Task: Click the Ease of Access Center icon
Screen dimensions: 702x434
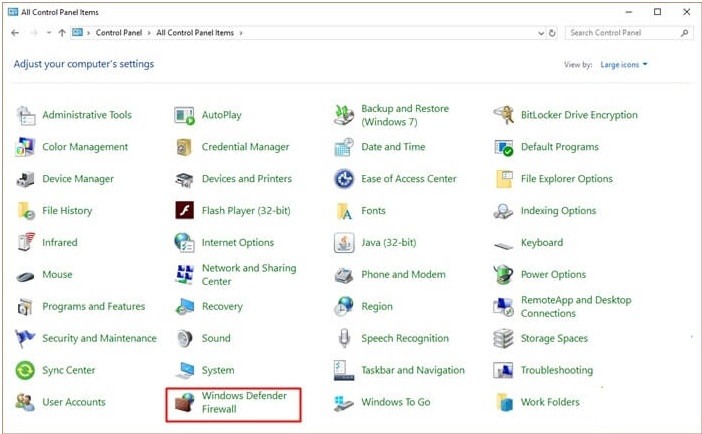Action: (x=344, y=179)
